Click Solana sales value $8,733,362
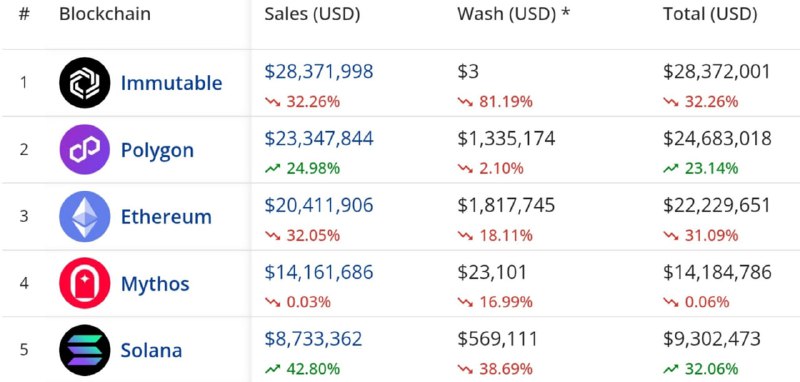This screenshot has width=800, height=382. (313, 339)
